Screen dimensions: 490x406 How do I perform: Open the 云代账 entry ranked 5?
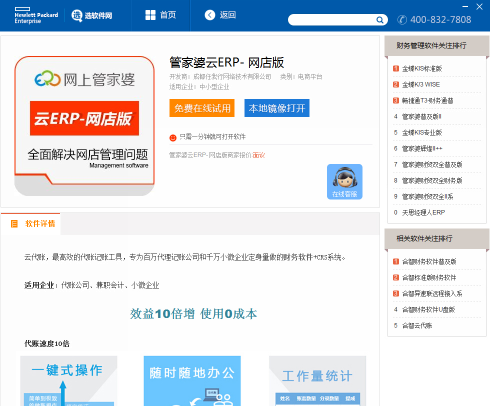[x=417, y=326]
